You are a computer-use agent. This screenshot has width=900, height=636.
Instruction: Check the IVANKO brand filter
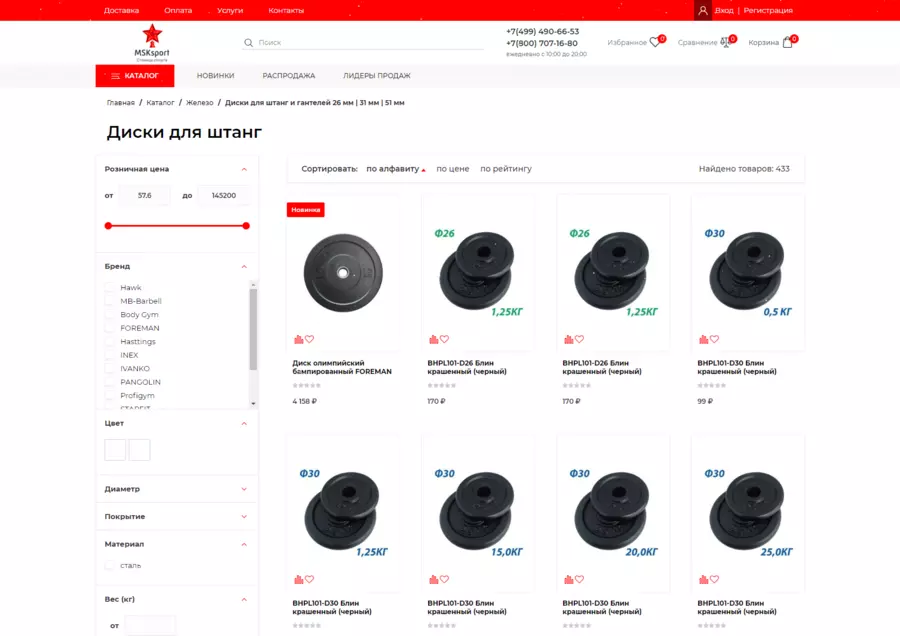pyautogui.click(x=110, y=368)
